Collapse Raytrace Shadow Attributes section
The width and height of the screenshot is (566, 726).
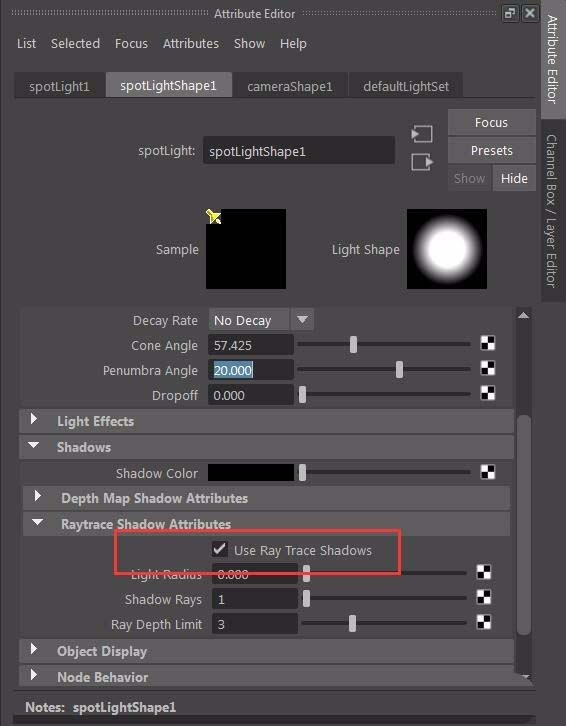pyautogui.click(x=38, y=522)
